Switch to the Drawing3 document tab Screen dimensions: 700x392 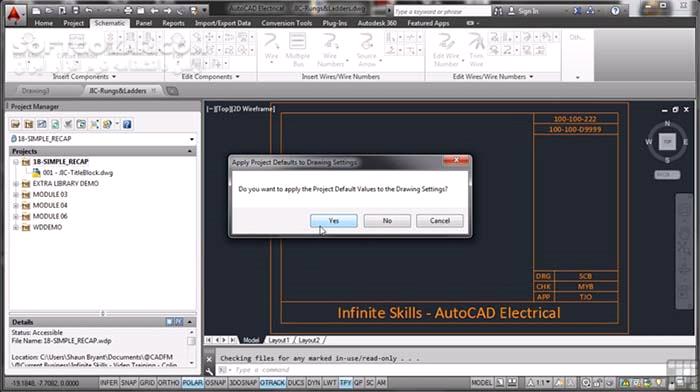[x=36, y=91]
